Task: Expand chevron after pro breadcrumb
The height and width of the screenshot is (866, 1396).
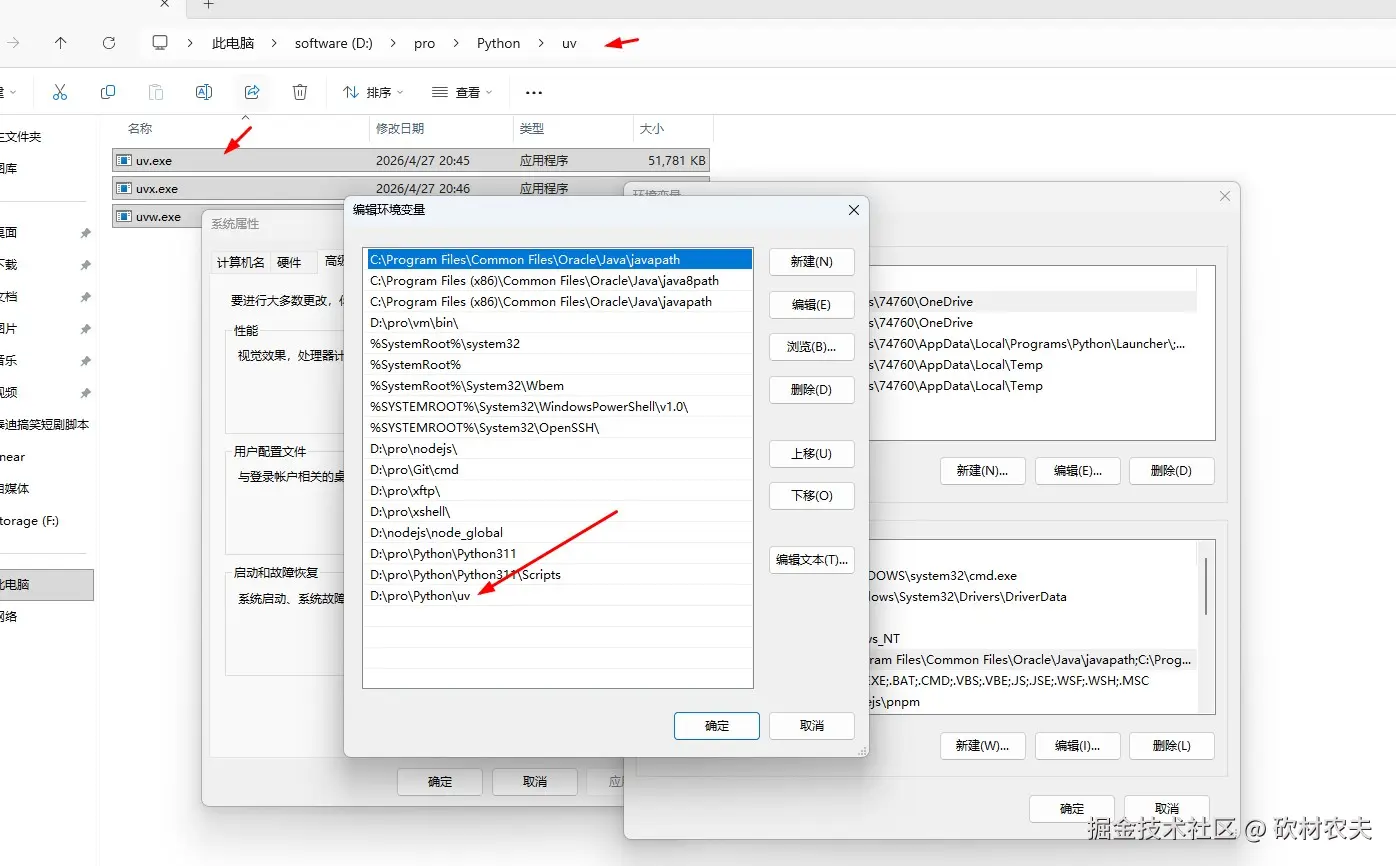Action: pos(456,43)
